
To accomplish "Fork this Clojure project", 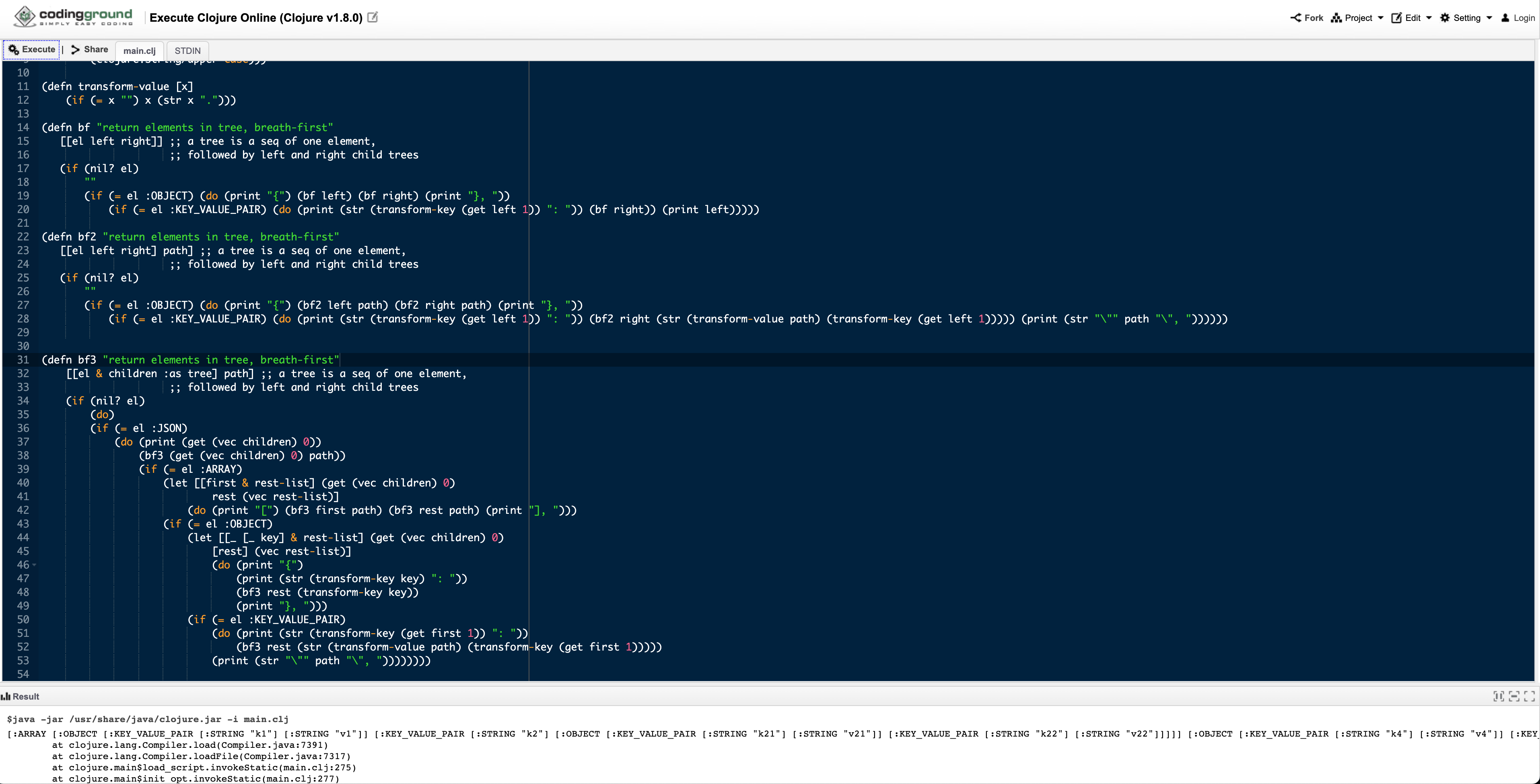I will point(1307,18).
